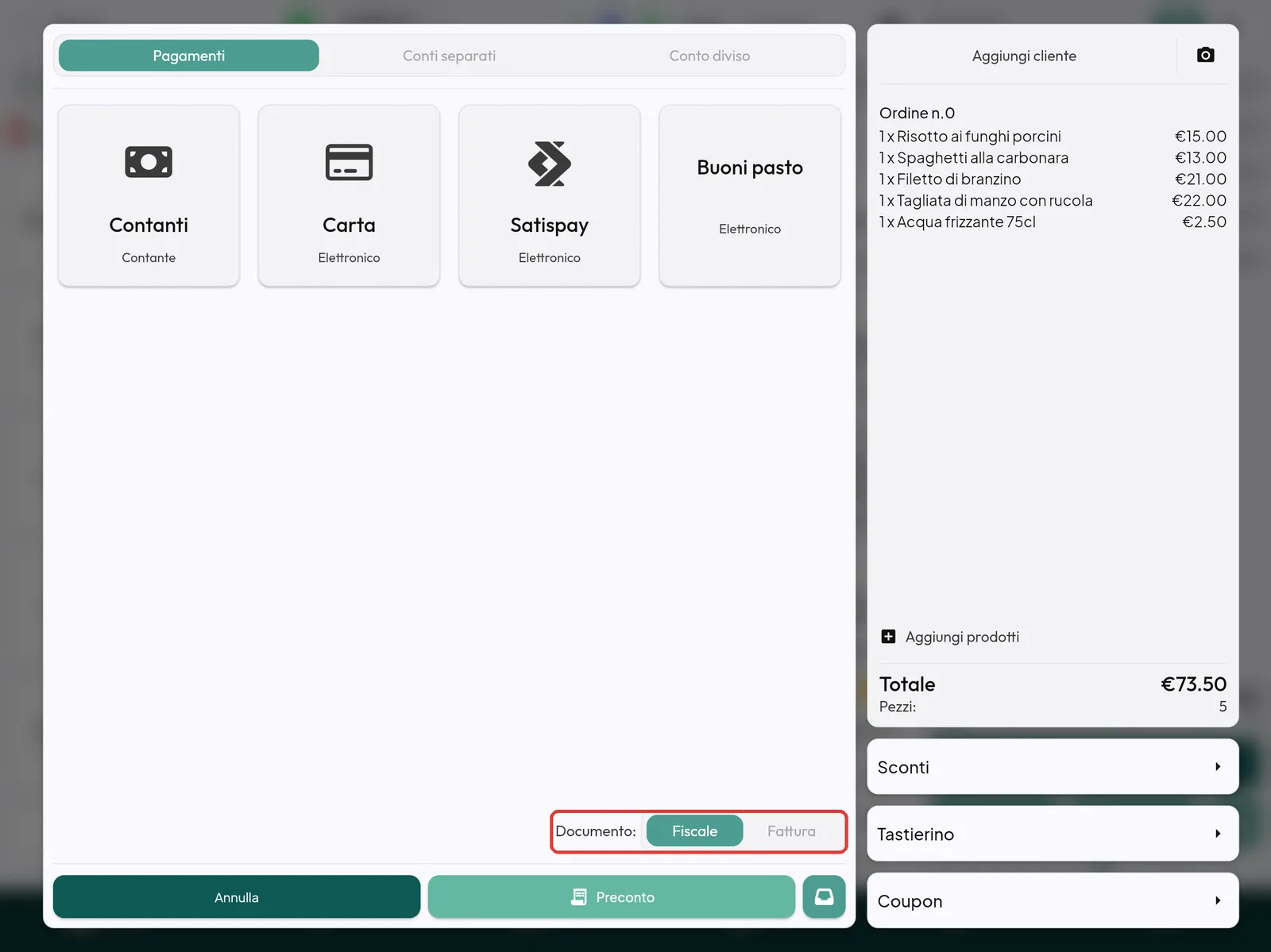Click Aggiungi cliente
1271x952 pixels.
[x=1024, y=56]
